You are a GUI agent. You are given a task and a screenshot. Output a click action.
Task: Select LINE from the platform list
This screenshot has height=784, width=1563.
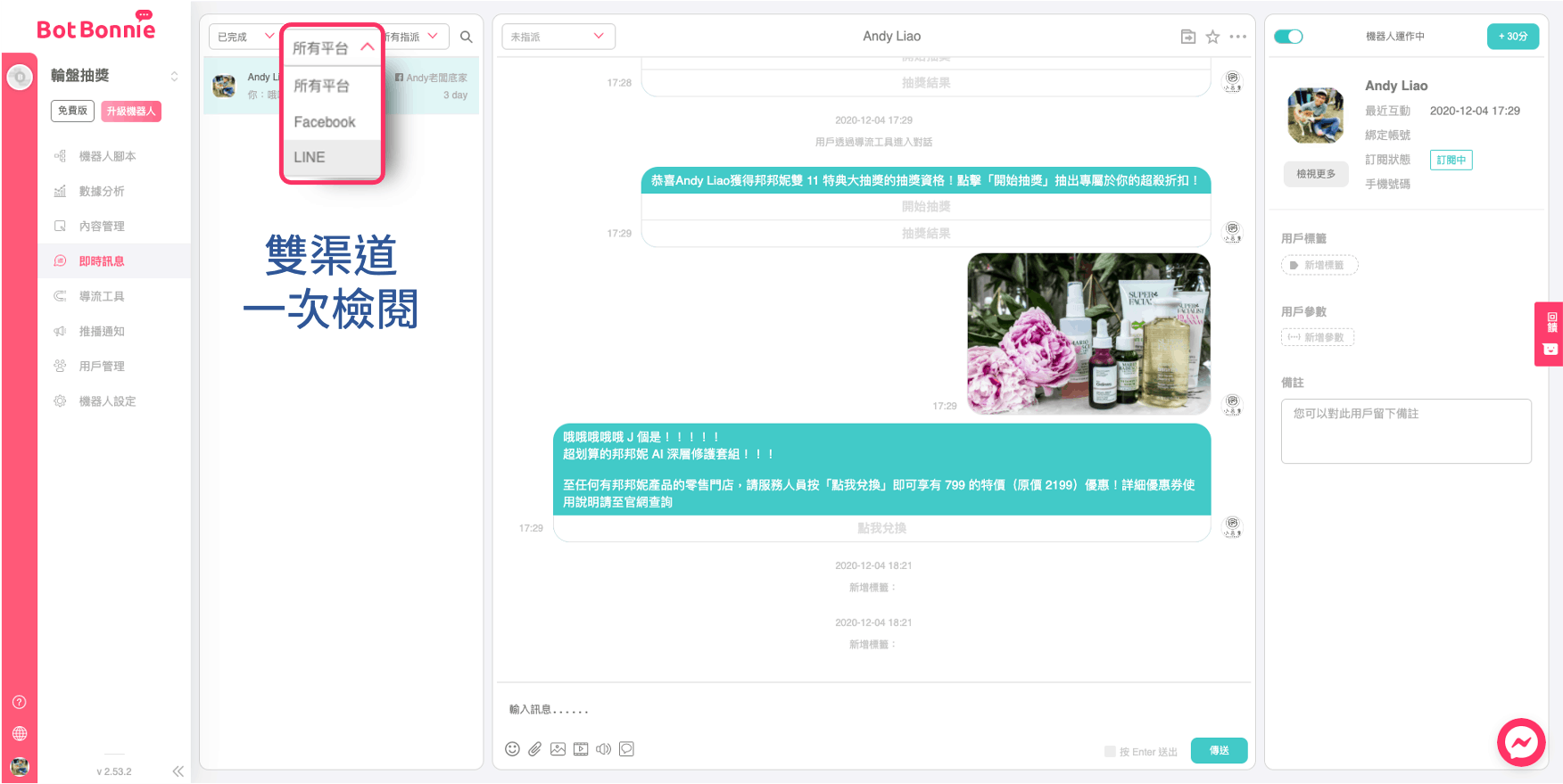(310, 157)
